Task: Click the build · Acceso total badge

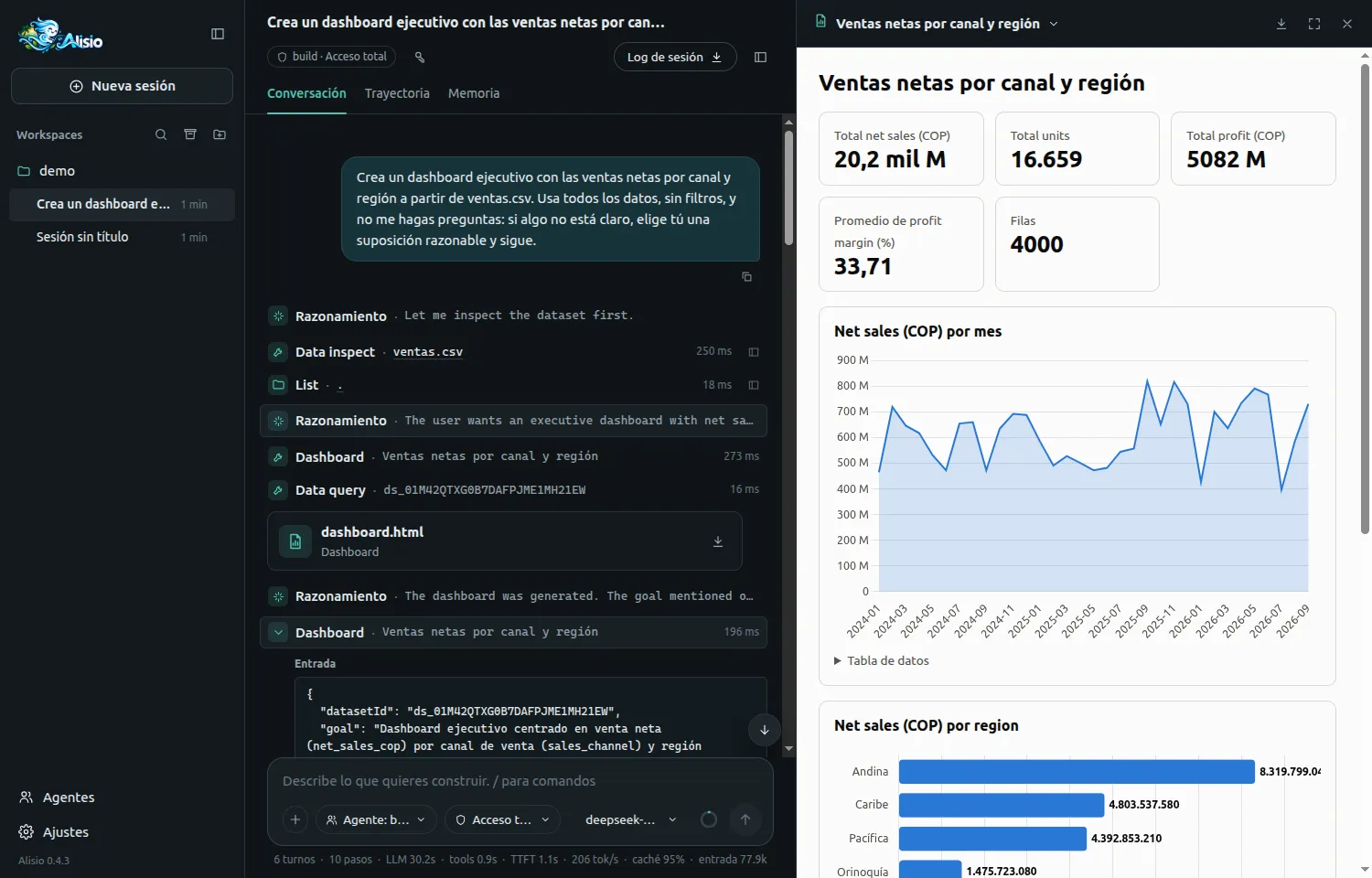Action: (x=331, y=57)
